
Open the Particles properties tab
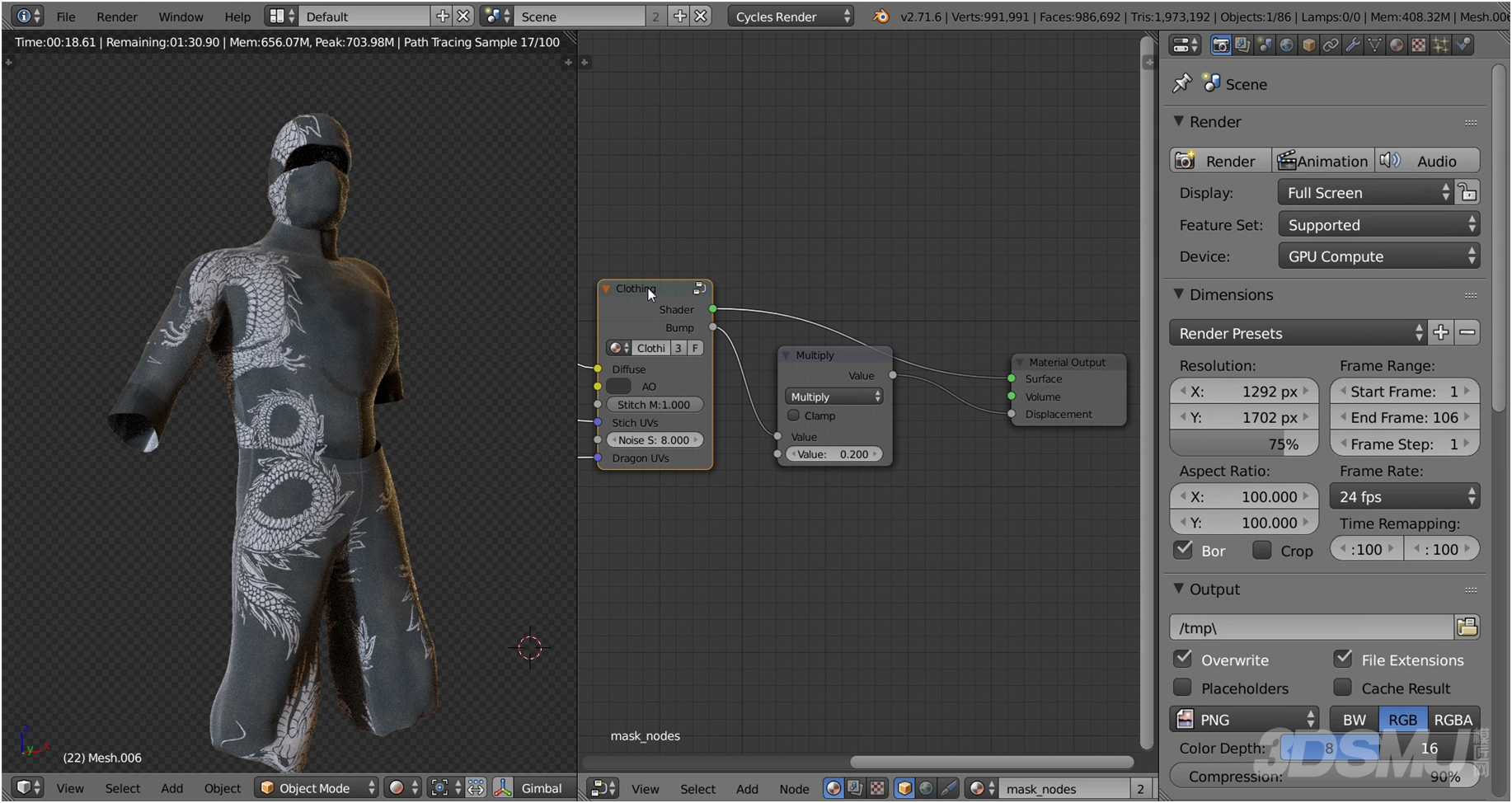point(1440,45)
